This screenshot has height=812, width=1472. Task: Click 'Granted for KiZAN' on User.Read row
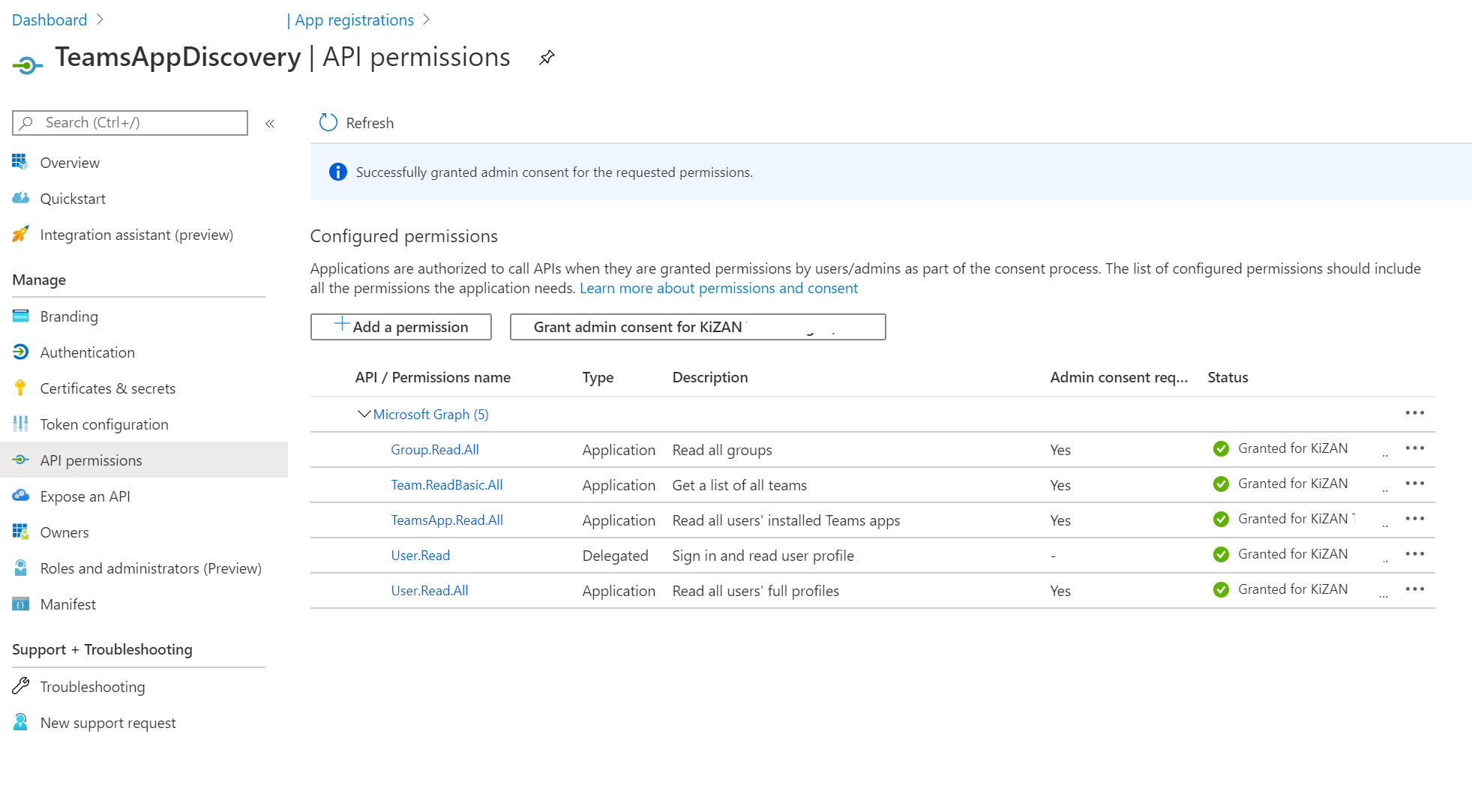pos(1293,554)
